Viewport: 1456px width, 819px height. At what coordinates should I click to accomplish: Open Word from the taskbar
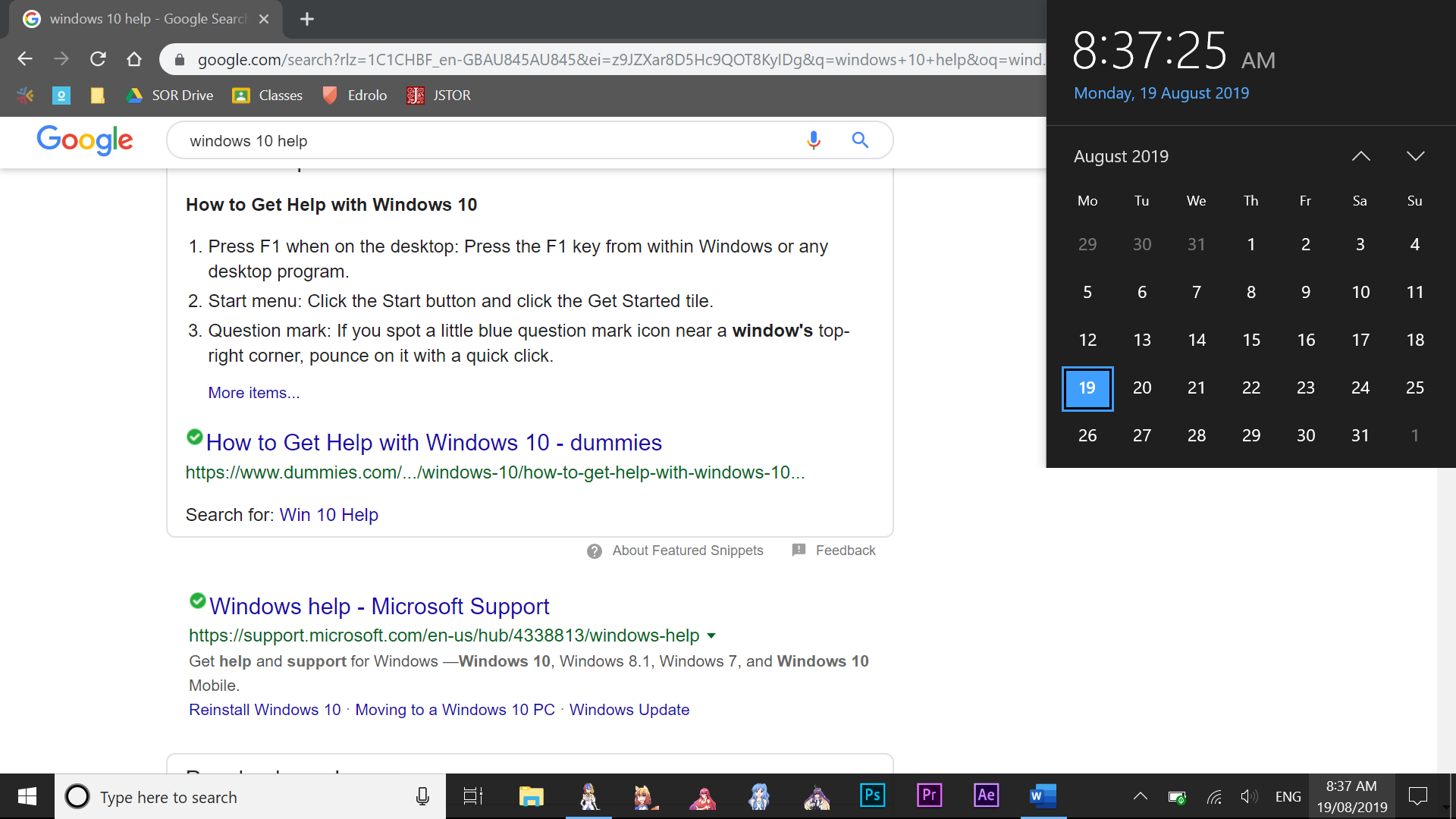1043,795
